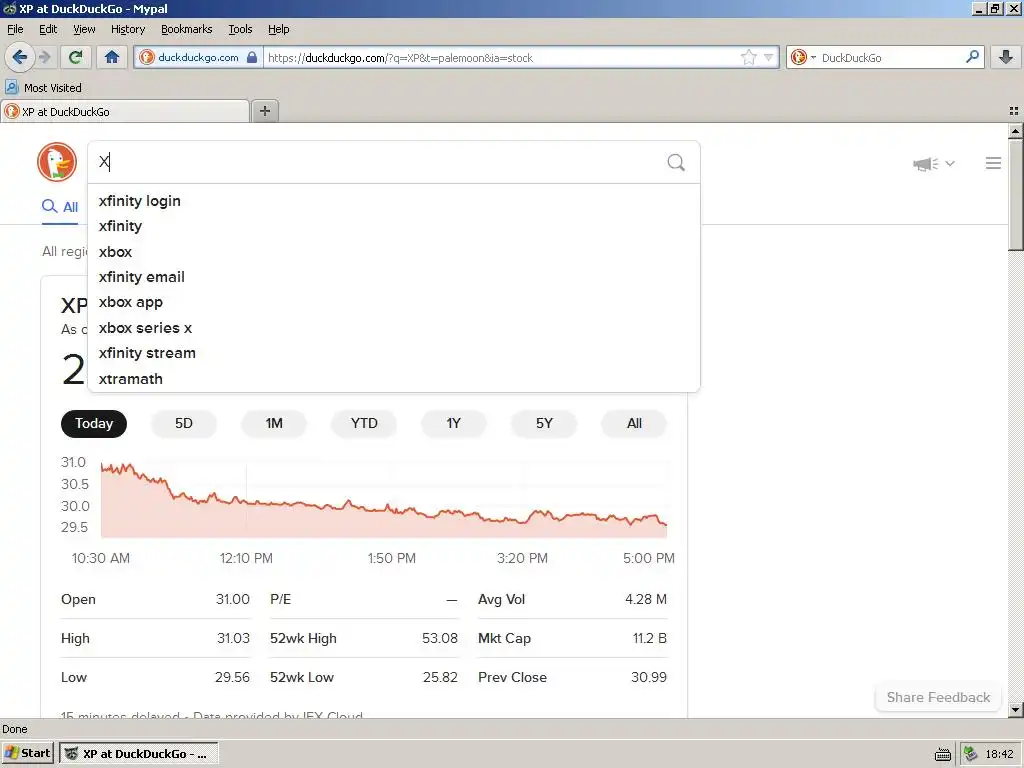Choose the plain xfinity suggestion
This screenshot has height=768, width=1024.
[394, 226]
